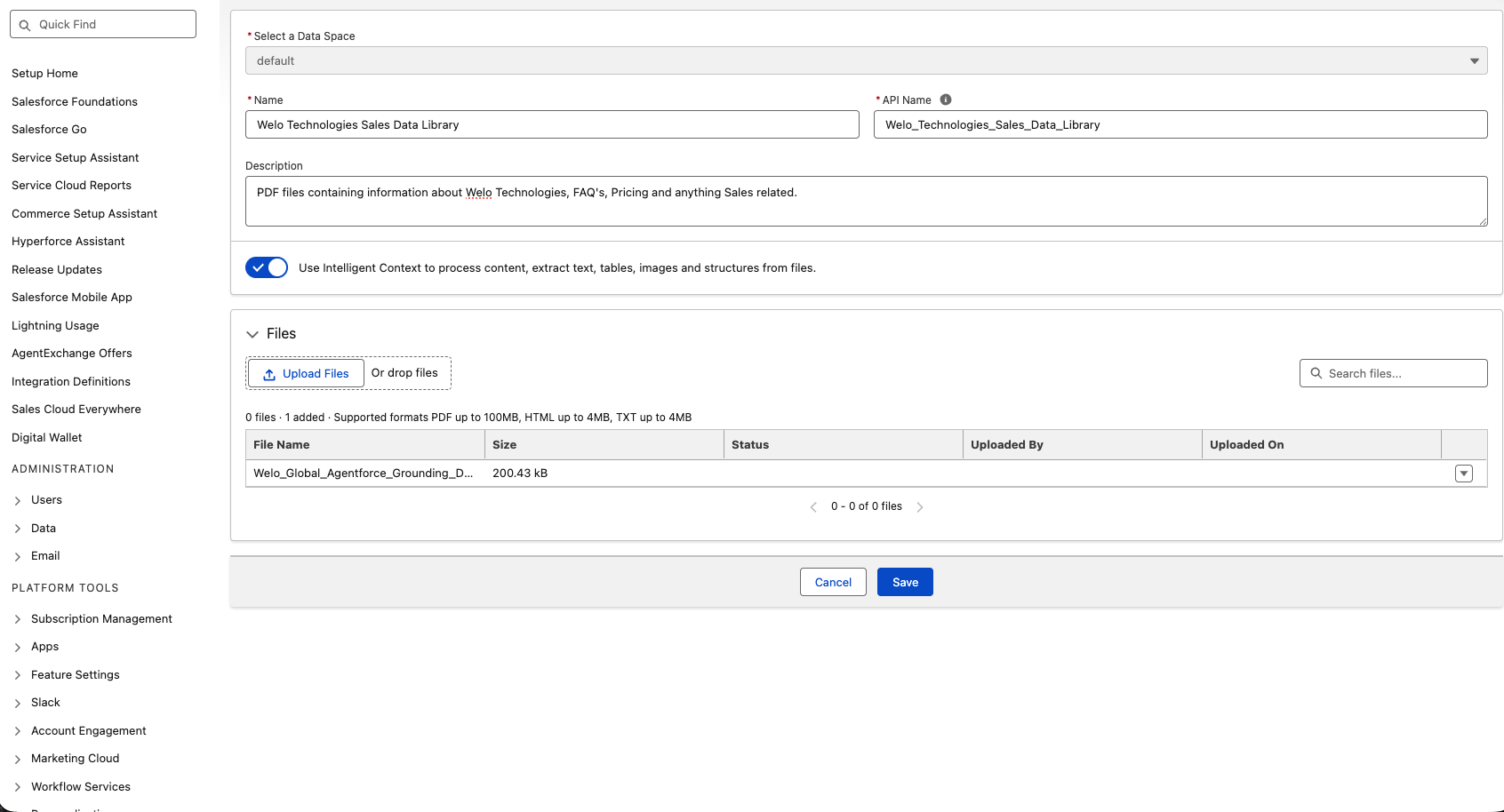The width and height of the screenshot is (1504, 812).
Task: Click the Upload Files button
Action: click(306, 374)
